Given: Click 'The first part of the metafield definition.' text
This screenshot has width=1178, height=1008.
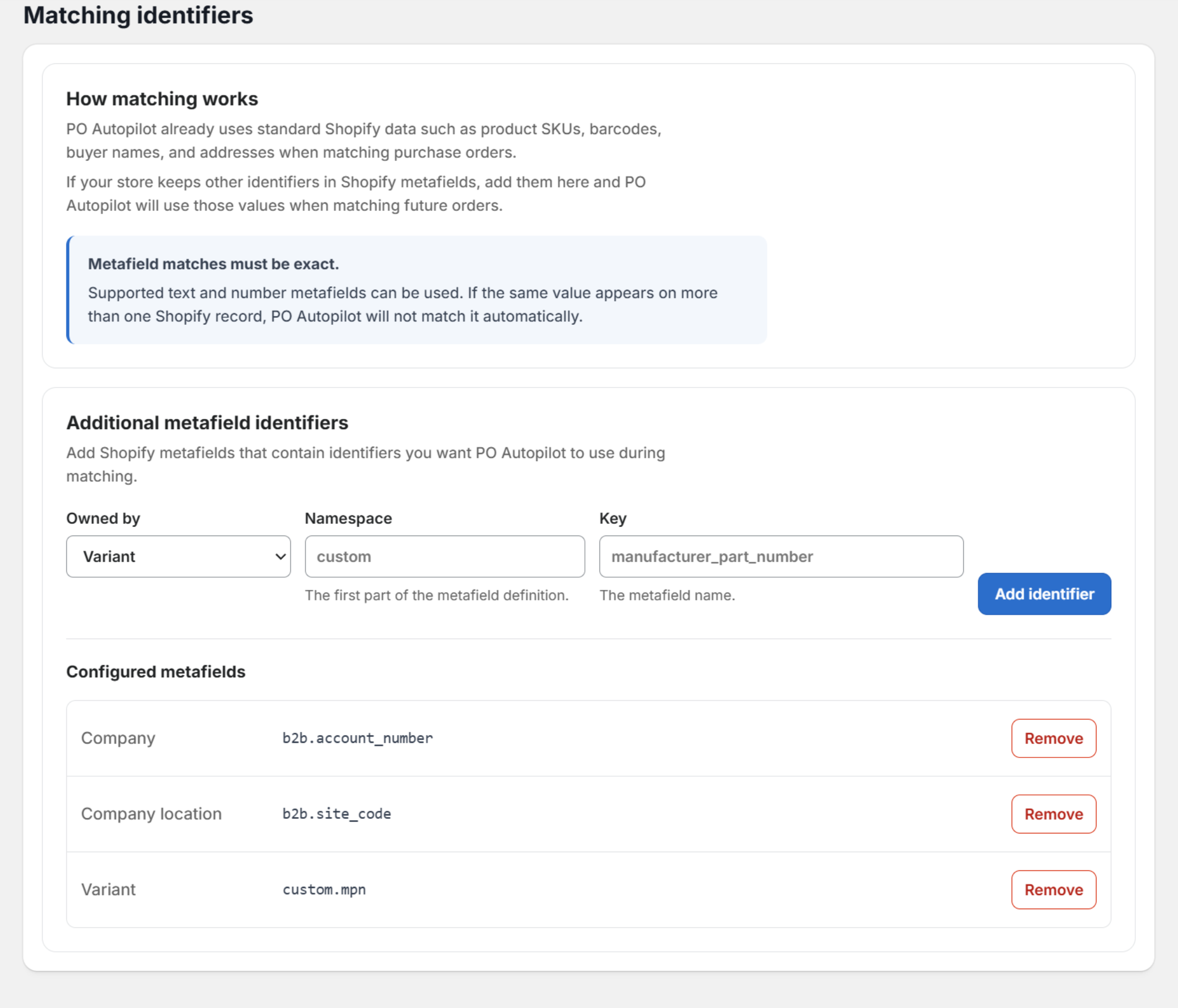Looking at the screenshot, I should 437,595.
